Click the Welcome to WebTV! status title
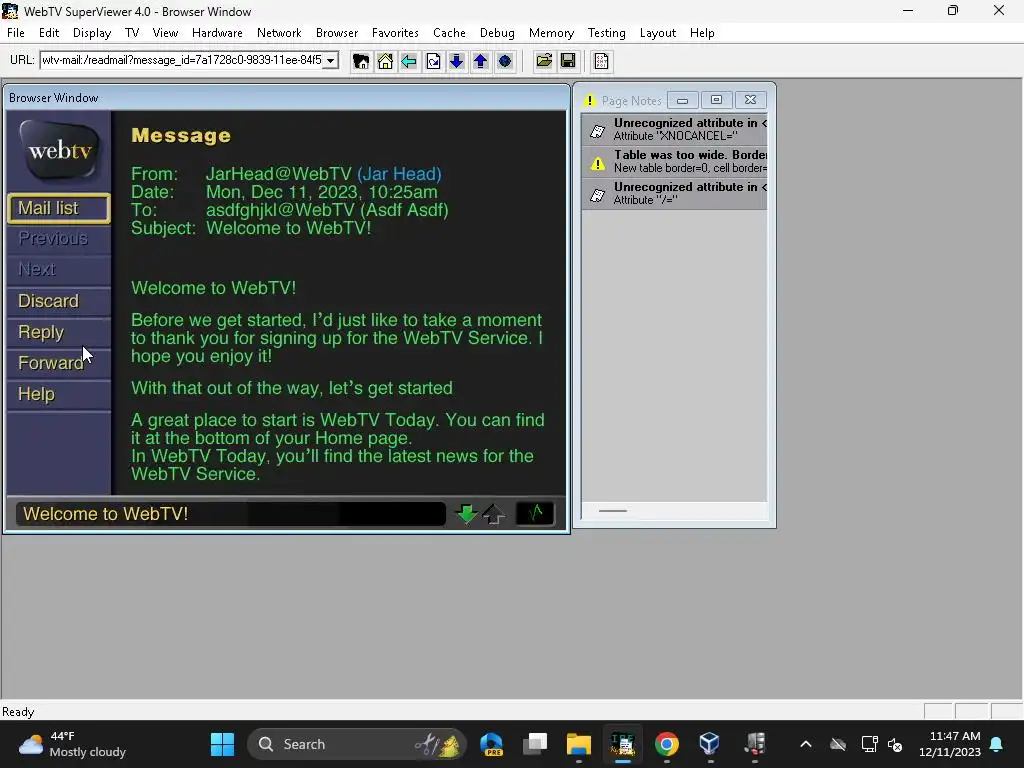The height and width of the screenshot is (768, 1024). pyautogui.click(x=106, y=514)
